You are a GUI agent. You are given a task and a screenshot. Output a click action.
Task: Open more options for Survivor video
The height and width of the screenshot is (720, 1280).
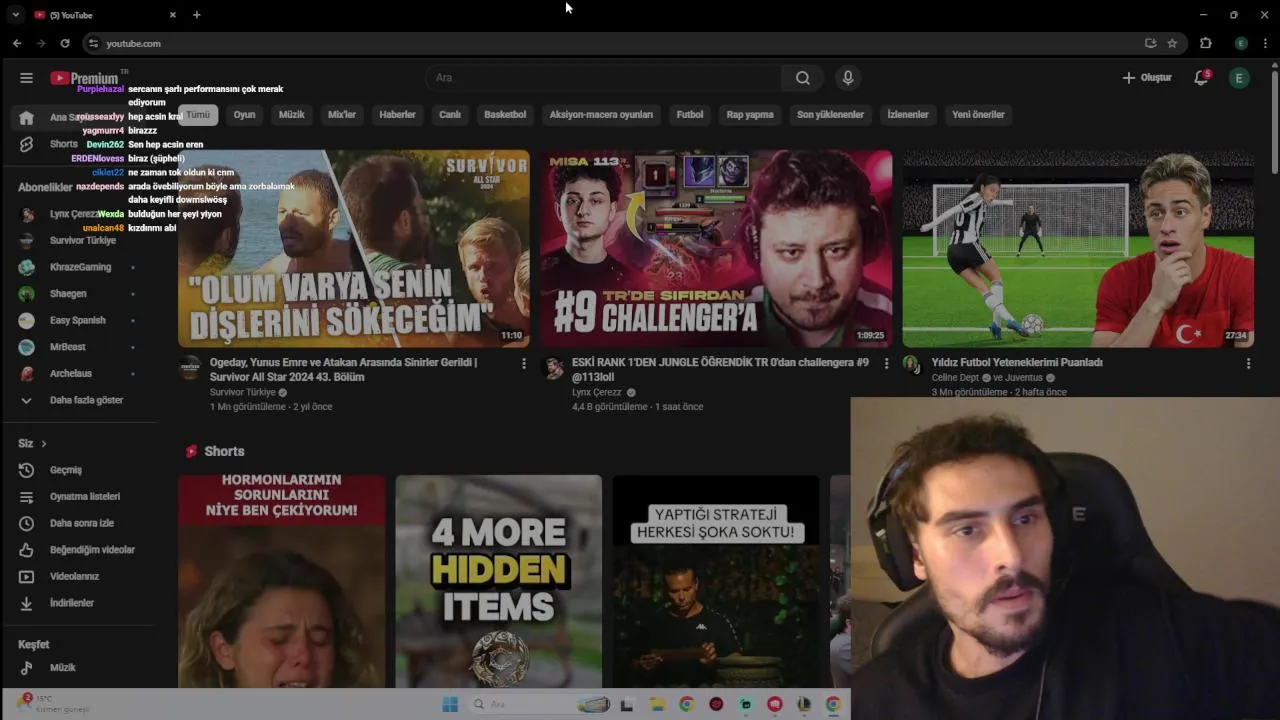point(523,364)
